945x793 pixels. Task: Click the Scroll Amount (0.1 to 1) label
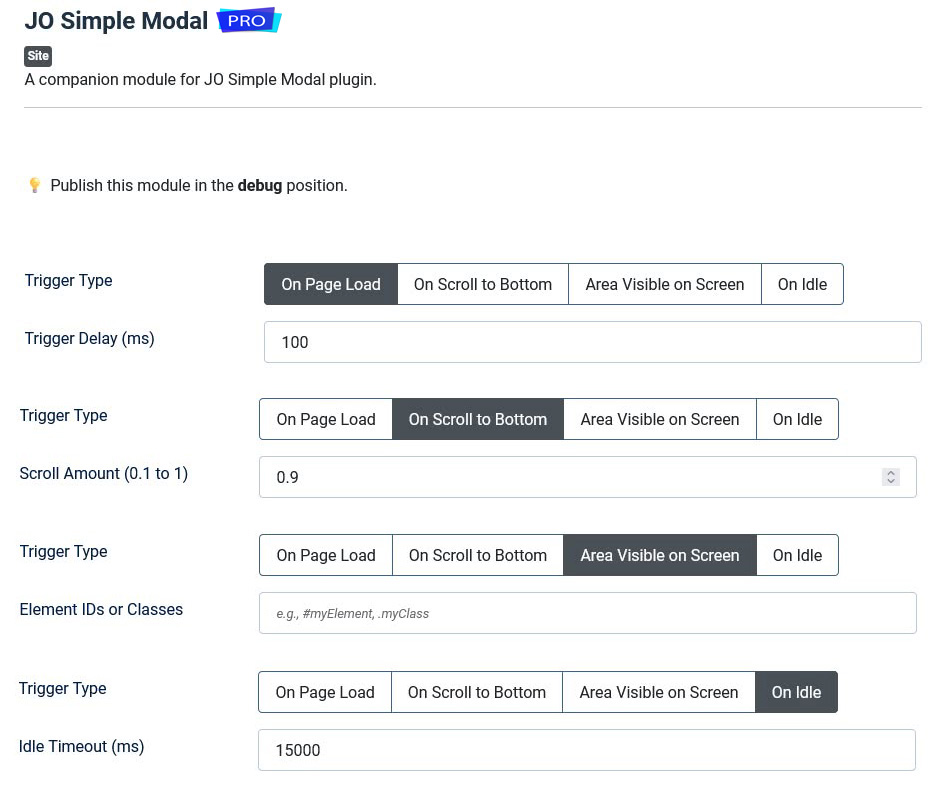coord(104,474)
